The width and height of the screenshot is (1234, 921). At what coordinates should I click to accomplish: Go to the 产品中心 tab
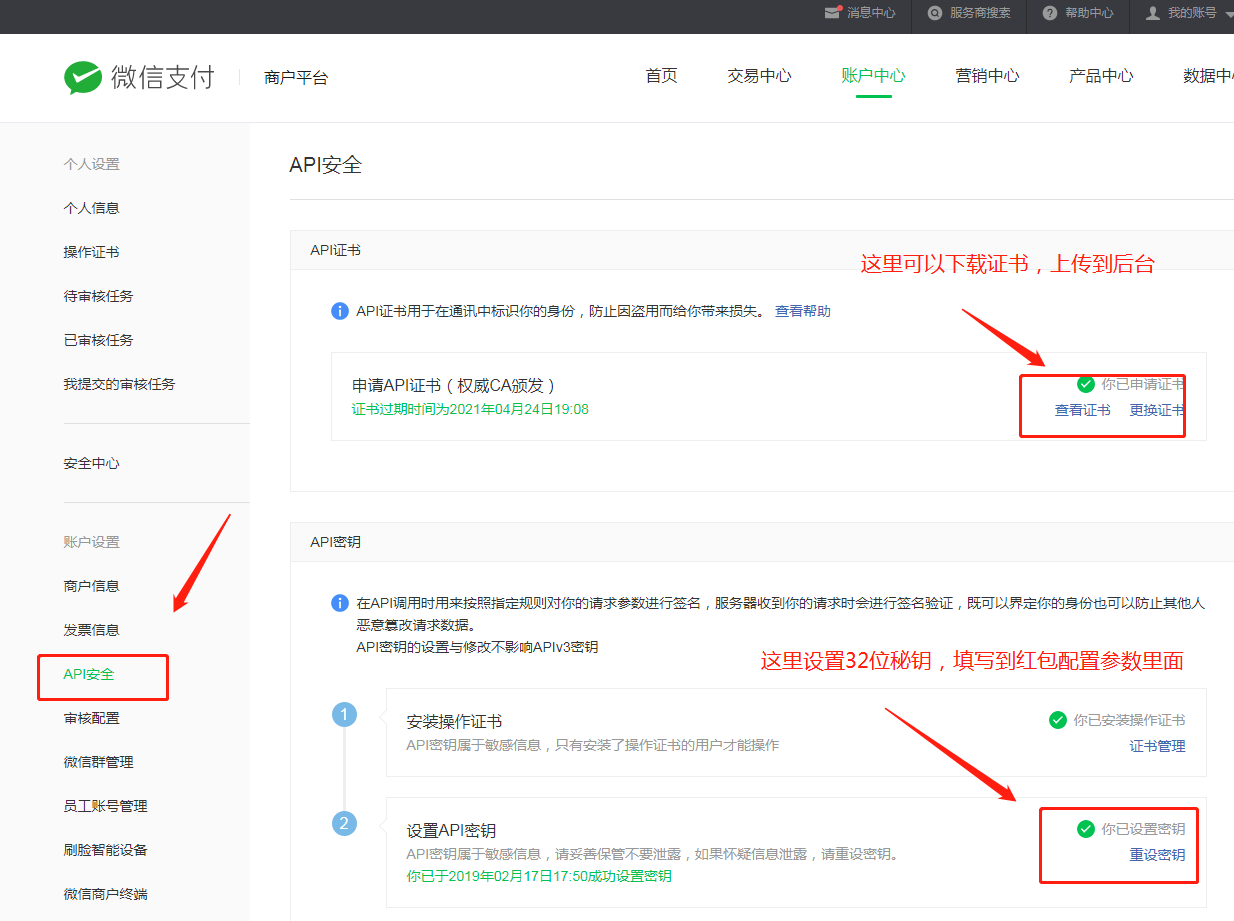click(x=1101, y=76)
